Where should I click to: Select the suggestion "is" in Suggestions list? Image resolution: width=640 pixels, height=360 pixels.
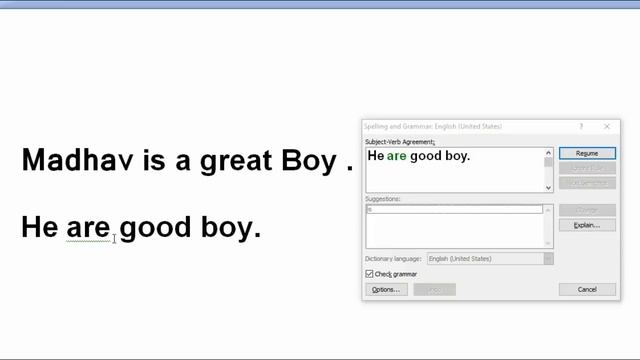click(x=454, y=209)
